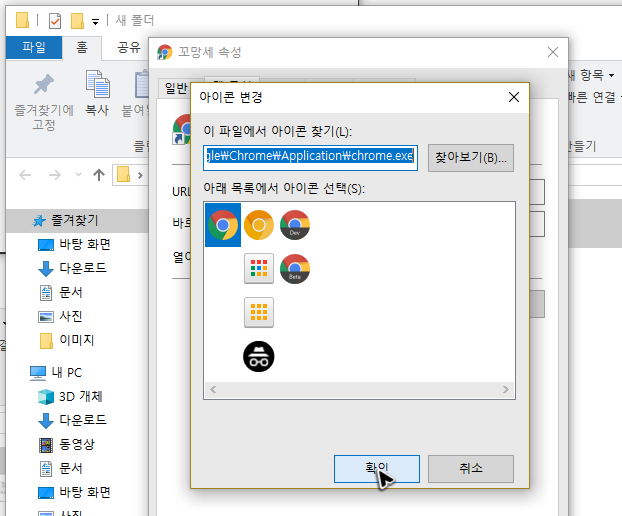The image size is (622, 516).
Task: Click 확인 to confirm icon change
Action: (377, 469)
